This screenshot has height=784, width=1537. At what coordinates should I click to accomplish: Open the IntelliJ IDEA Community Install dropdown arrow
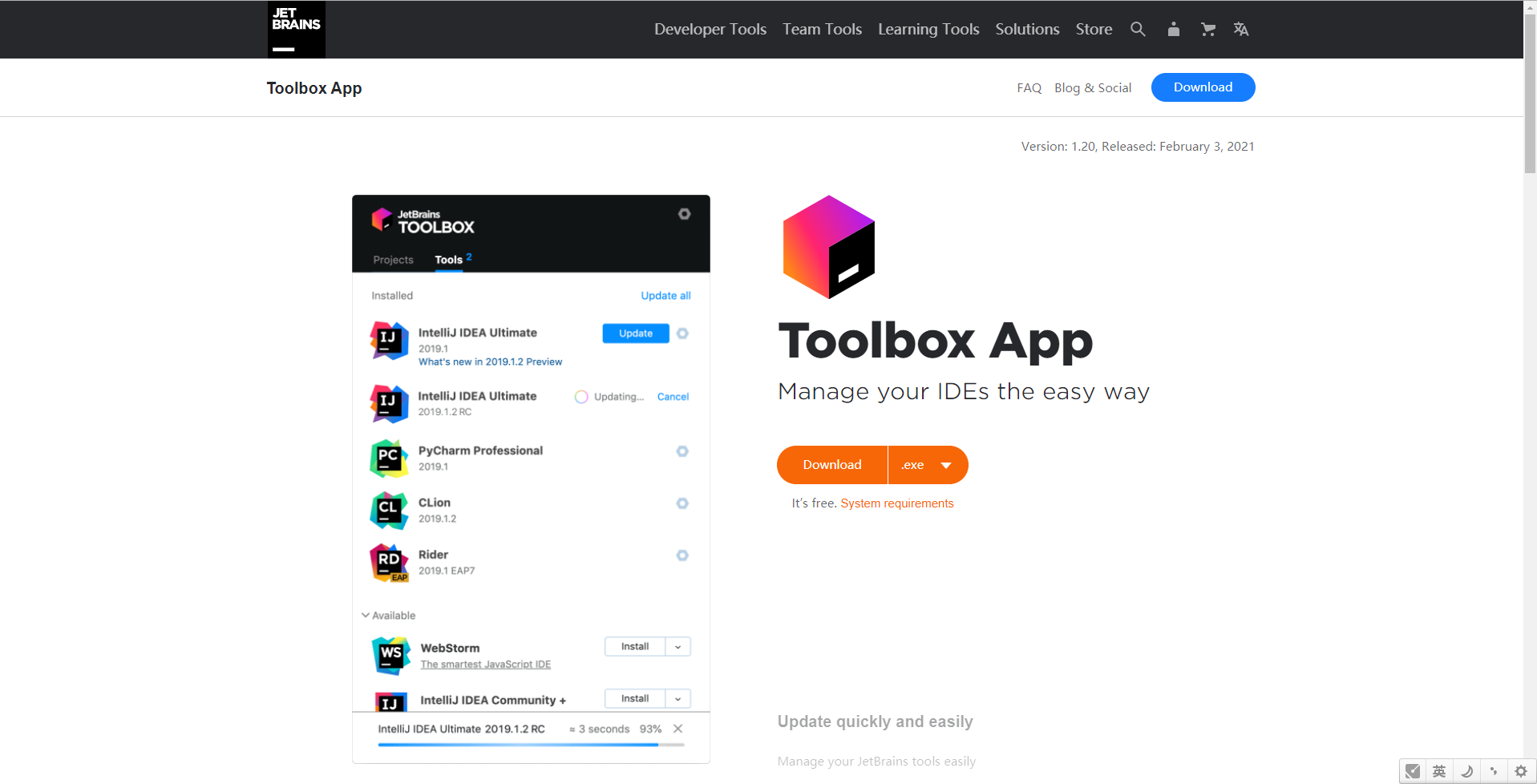(x=678, y=699)
